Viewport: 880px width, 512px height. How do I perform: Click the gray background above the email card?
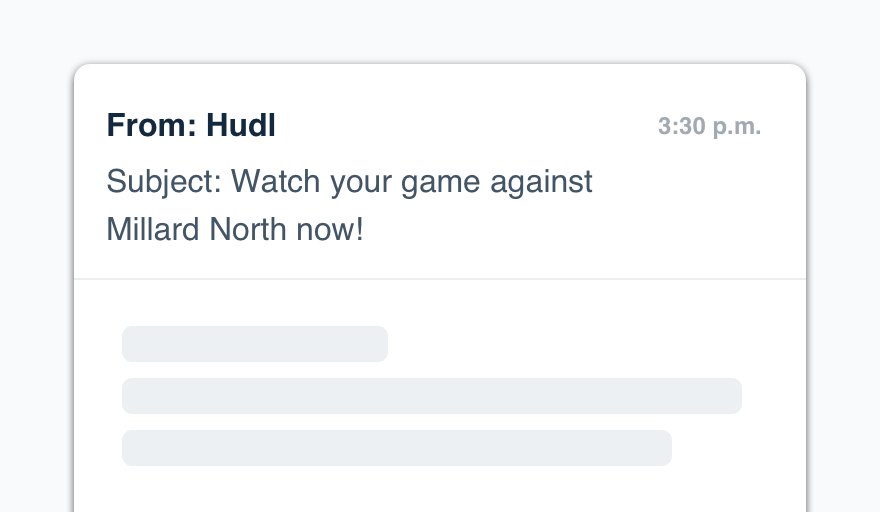pyautogui.click(x=440, y=30)
